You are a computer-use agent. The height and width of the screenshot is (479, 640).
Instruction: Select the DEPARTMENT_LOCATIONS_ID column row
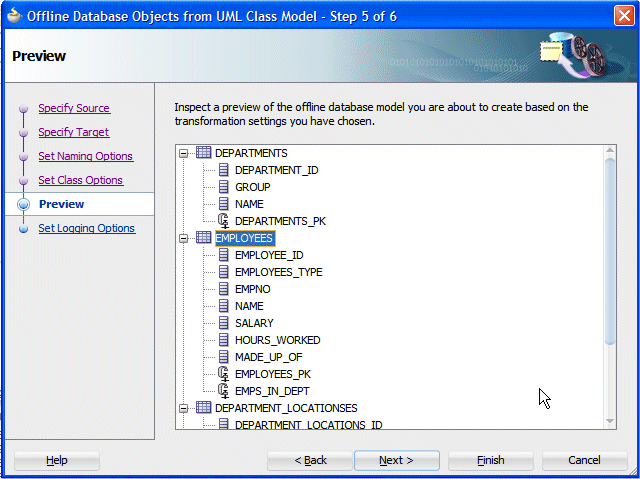pos(309,424)
